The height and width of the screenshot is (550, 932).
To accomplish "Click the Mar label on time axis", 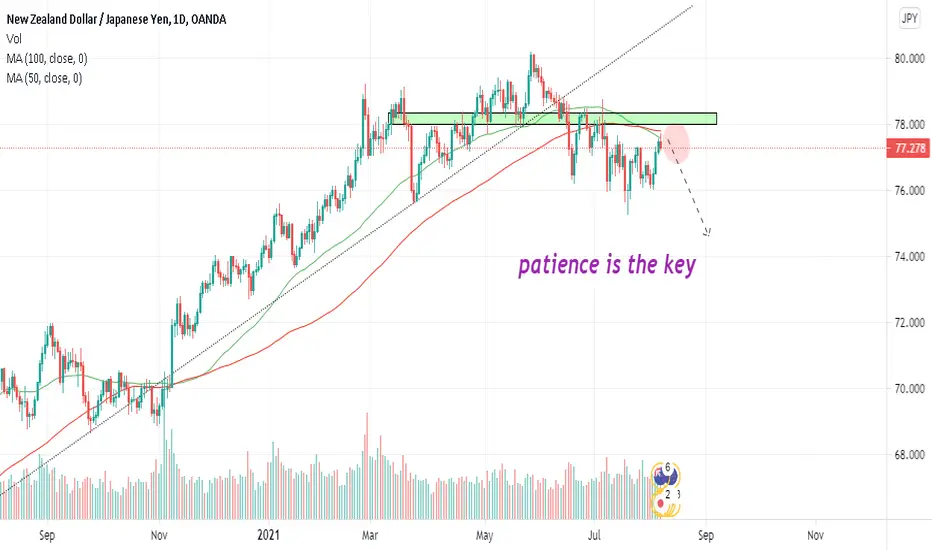I will tap(370, 535).
